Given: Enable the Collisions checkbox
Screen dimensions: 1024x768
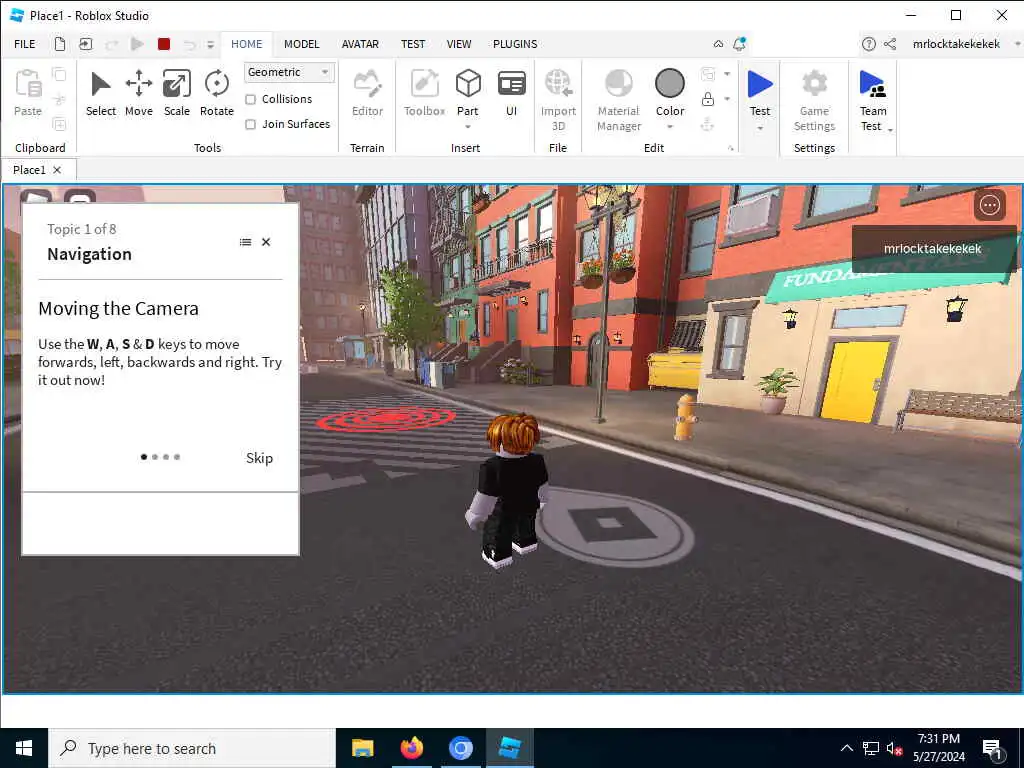Looking at the screenshot, I should [x=250, y=99].
